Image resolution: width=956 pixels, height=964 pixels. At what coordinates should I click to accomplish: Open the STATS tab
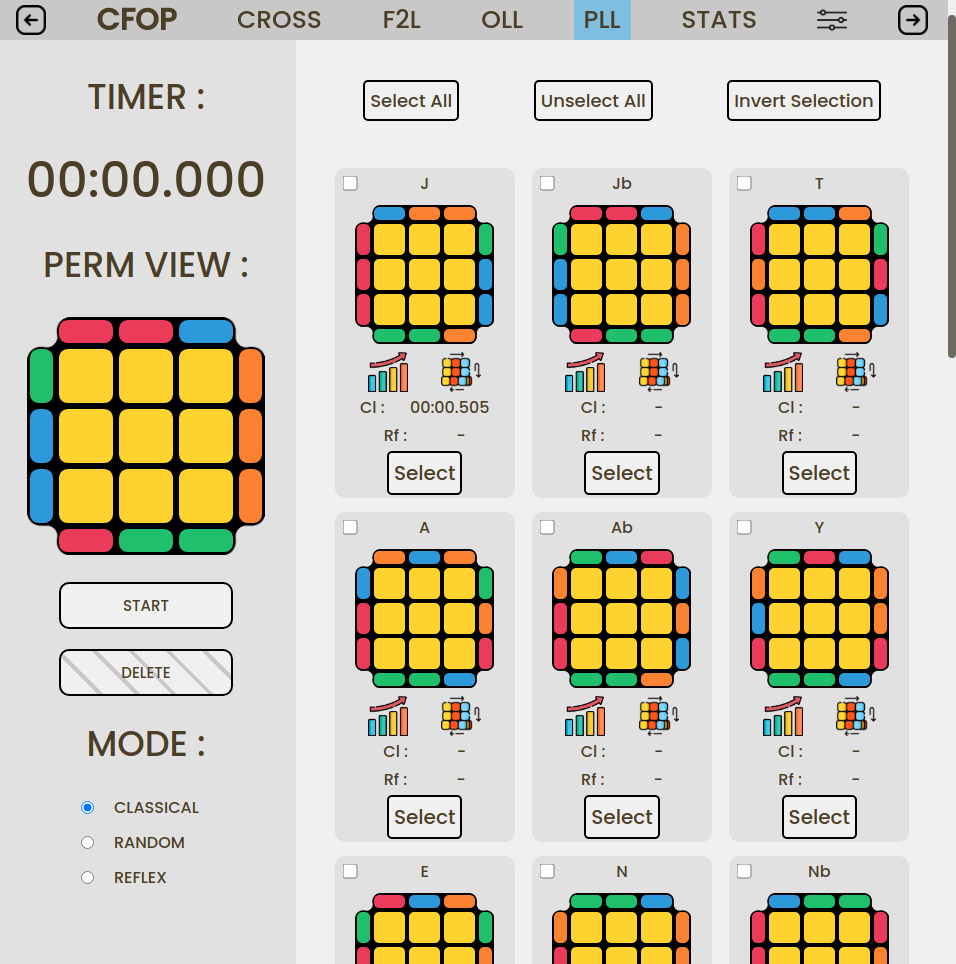coord(718,20)
